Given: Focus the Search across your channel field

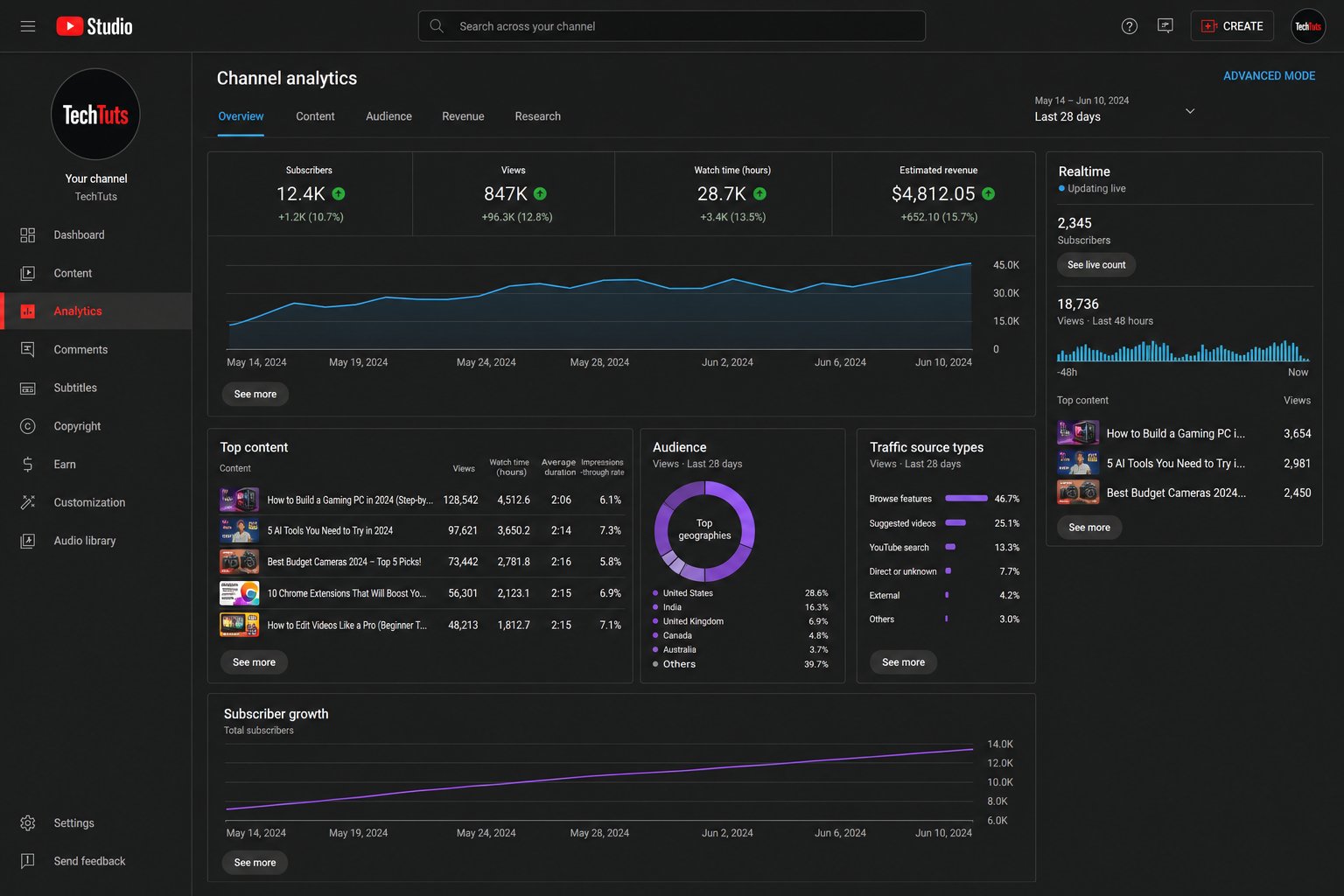Looking at the screenshot, I should click(671, 26).
